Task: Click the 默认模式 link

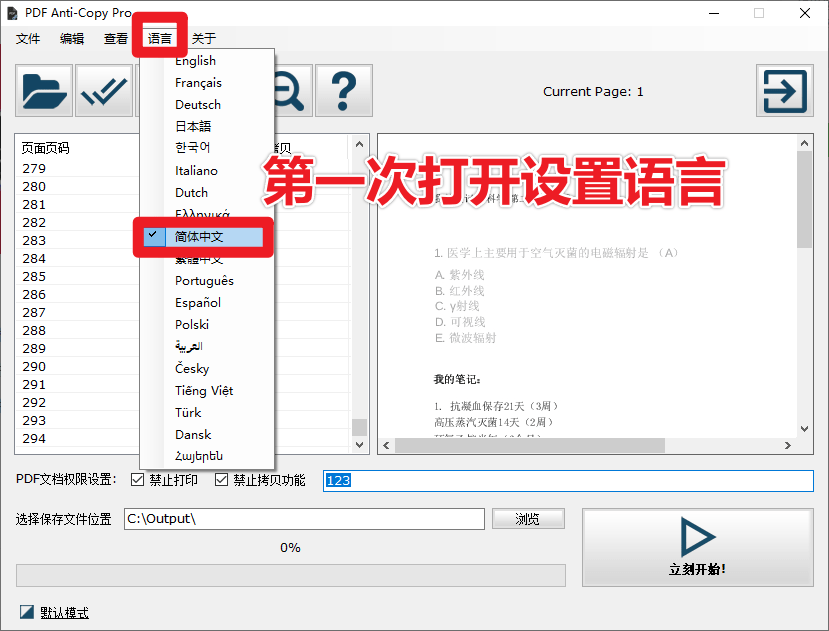Action: (65, 612)
